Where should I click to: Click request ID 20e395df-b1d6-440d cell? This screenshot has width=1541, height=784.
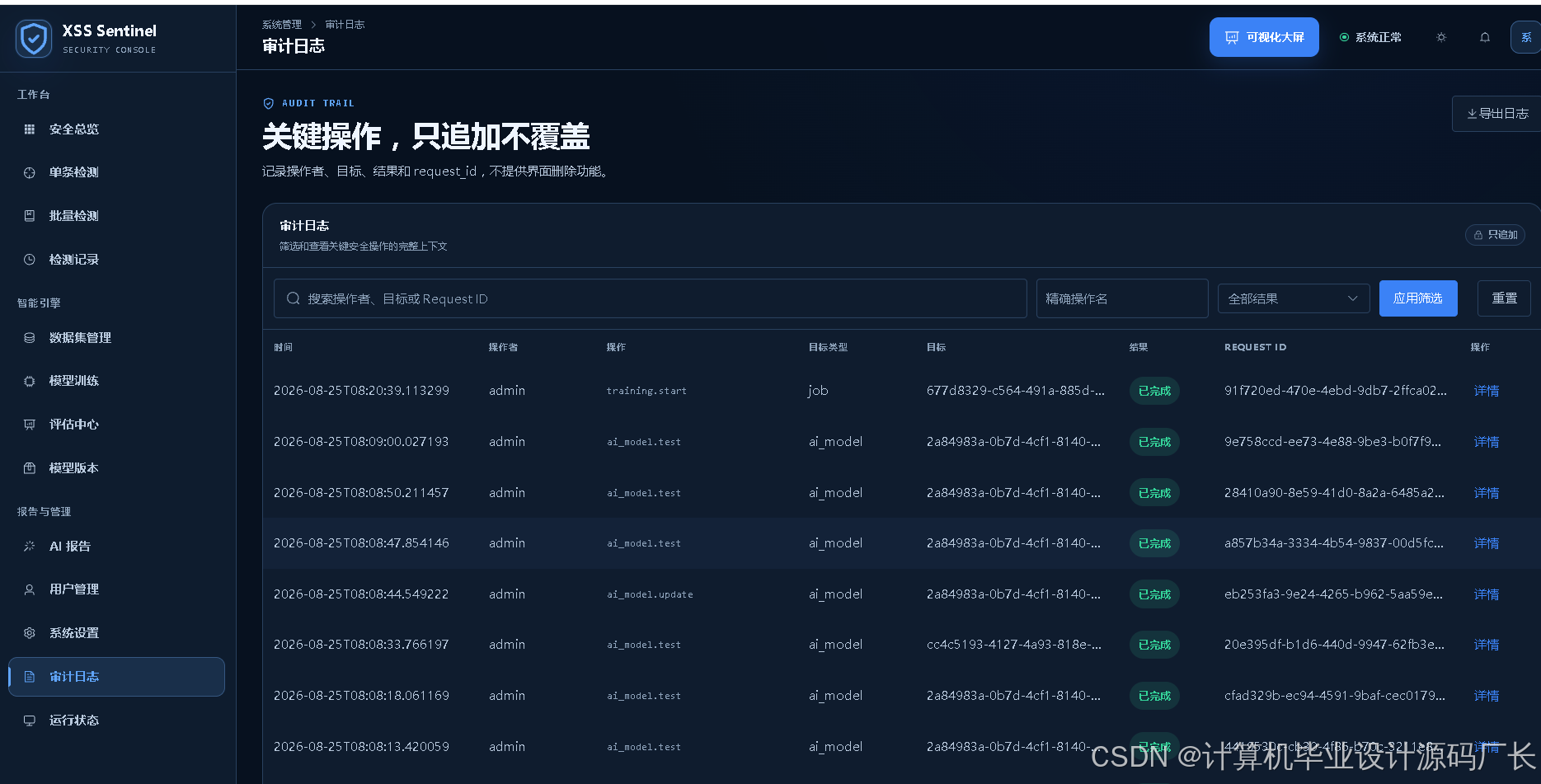(x=1334, y=645)
